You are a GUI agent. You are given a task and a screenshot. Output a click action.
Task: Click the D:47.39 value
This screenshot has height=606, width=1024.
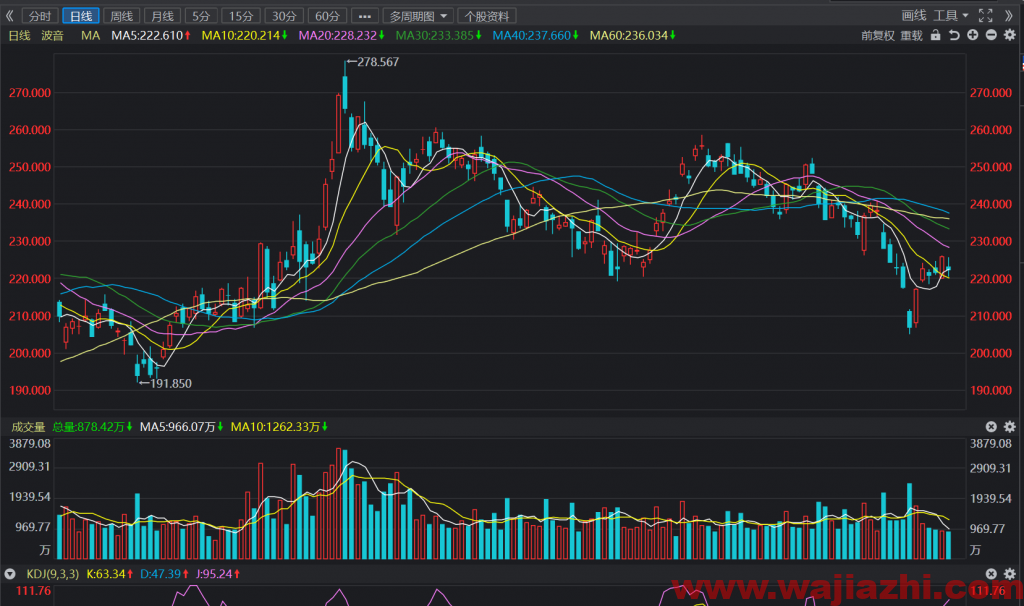(x=165, y=574)
